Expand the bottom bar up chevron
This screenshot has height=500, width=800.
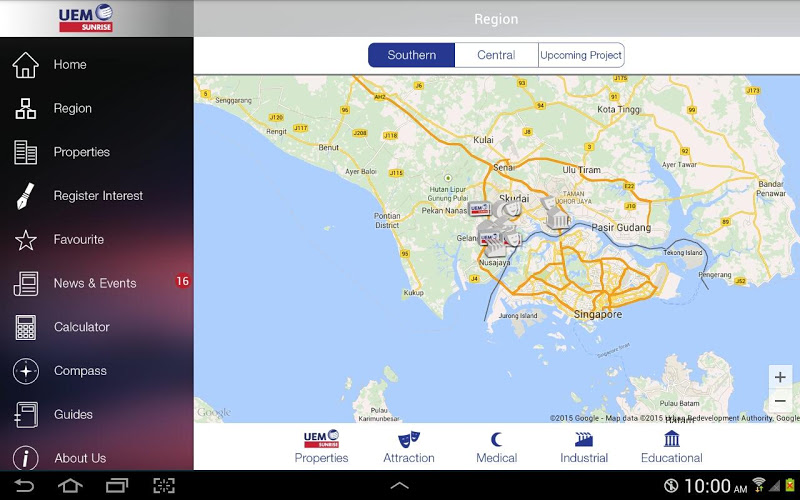pyautogui.click(x=399, y=486)
